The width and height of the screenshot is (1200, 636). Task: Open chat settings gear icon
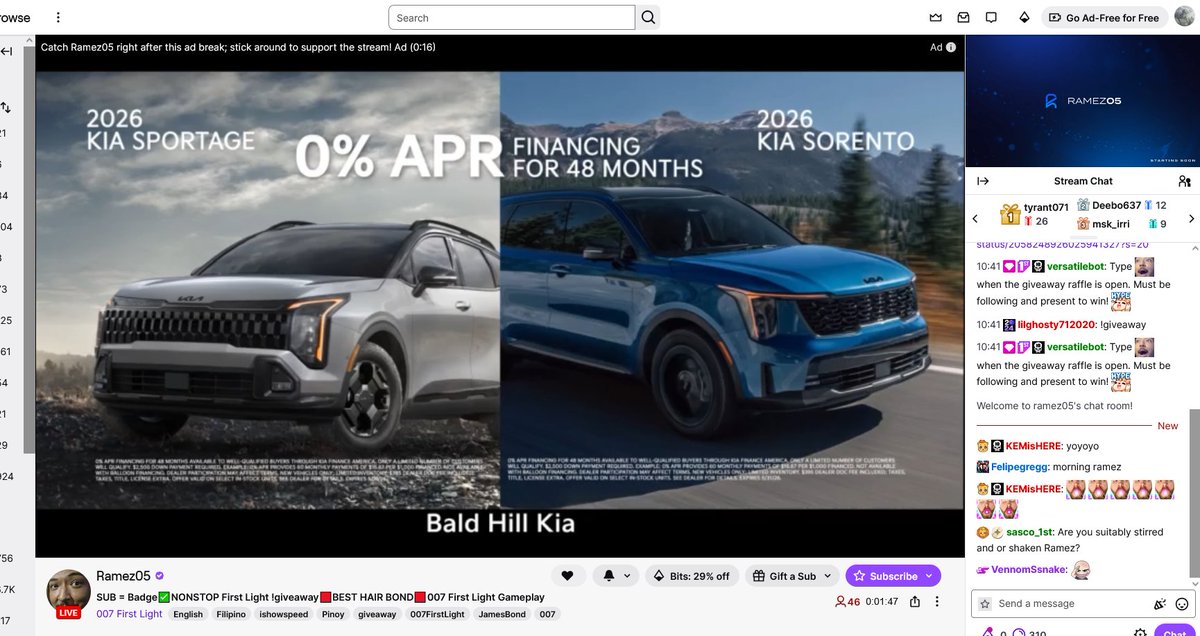tap(1141, 632)
